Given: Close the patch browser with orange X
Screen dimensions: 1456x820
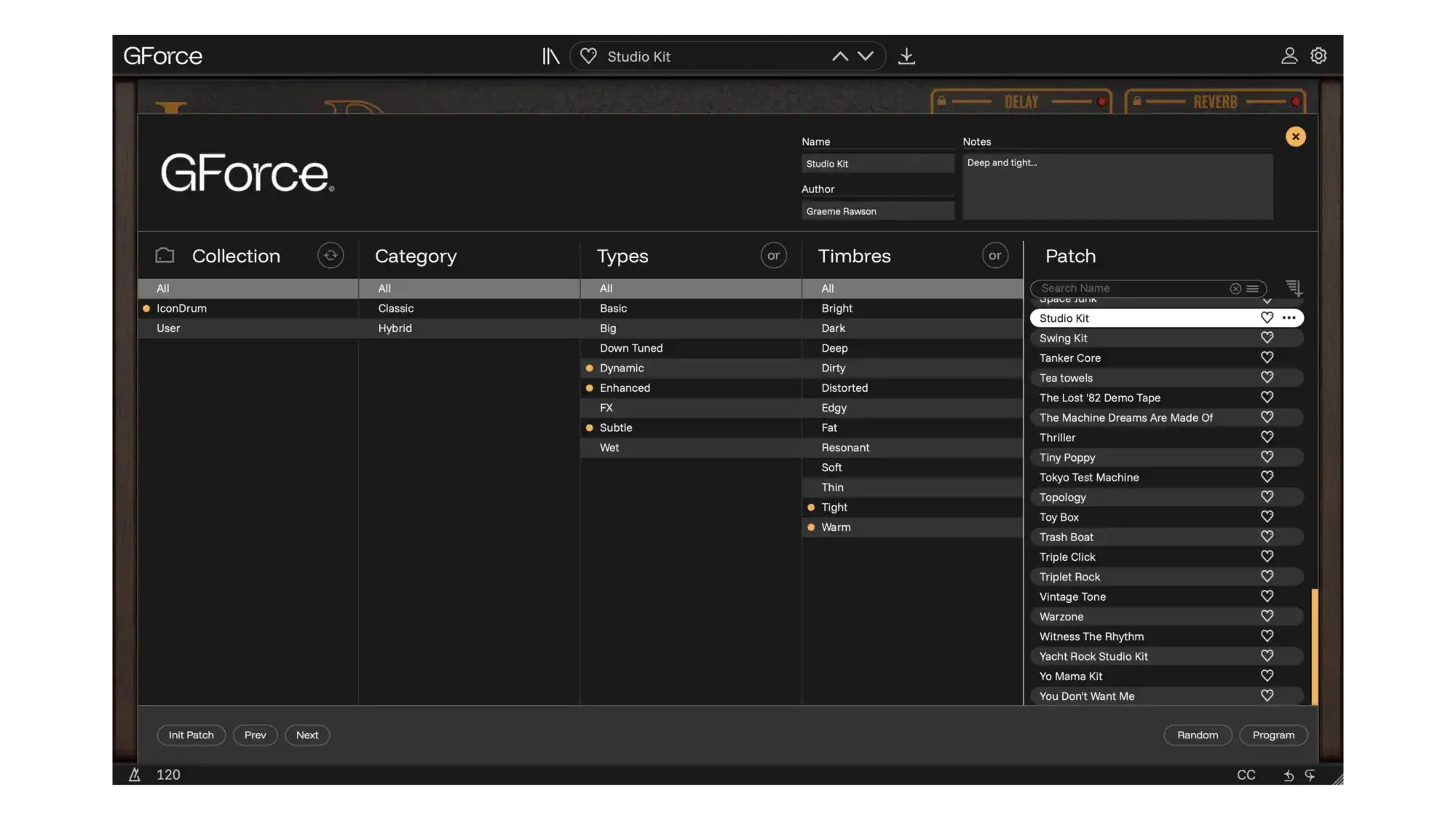Looking at the screenshot, I should 1296,136.
